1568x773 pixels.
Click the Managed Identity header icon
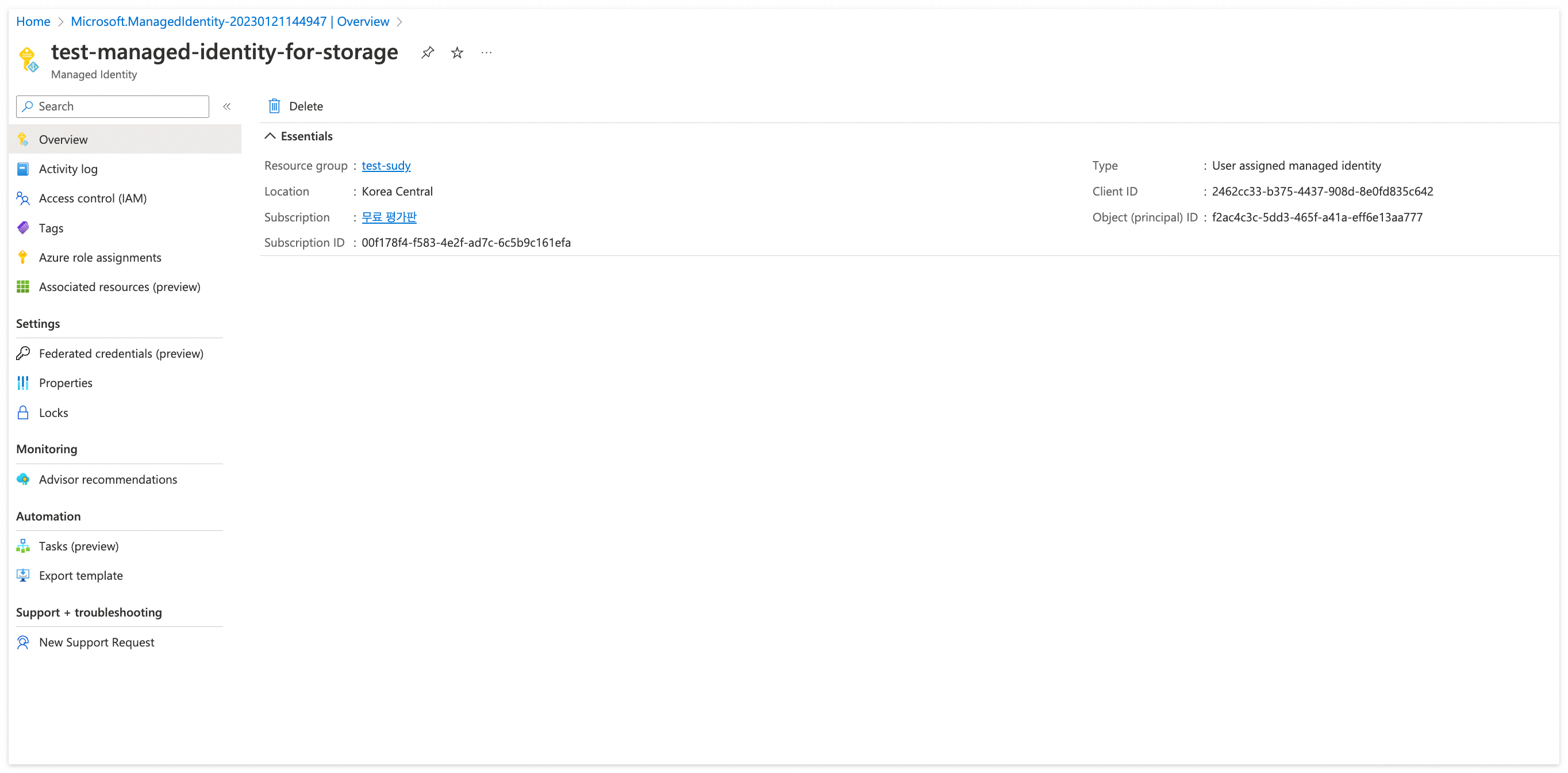28,60
